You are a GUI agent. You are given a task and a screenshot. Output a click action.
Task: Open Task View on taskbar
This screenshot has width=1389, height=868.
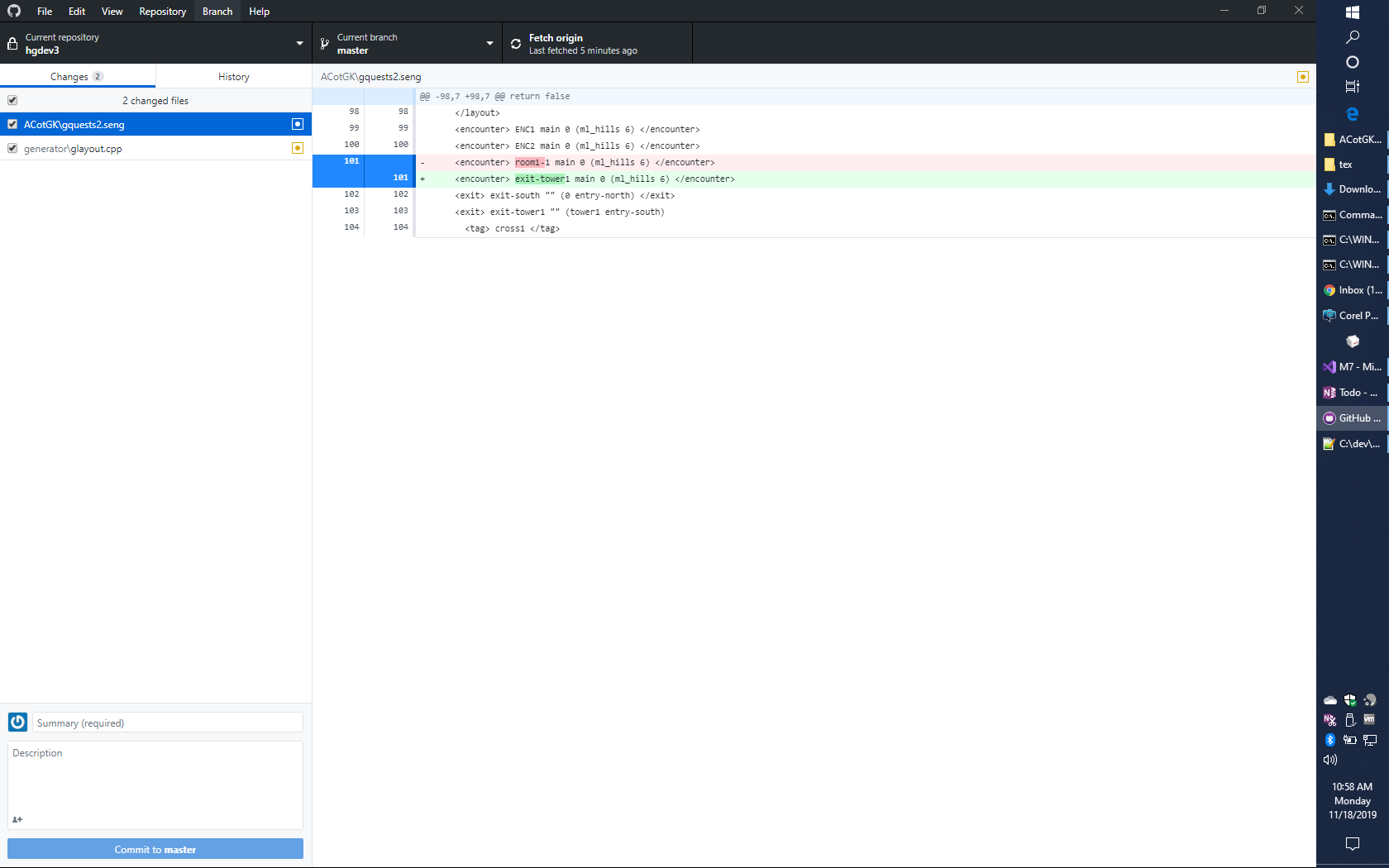[x=1353, y=87]
